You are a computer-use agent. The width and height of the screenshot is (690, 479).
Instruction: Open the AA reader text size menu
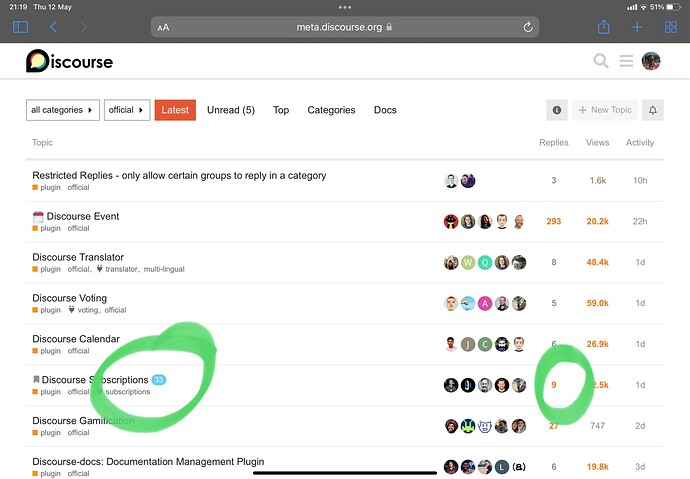click(x=163, y=28)
